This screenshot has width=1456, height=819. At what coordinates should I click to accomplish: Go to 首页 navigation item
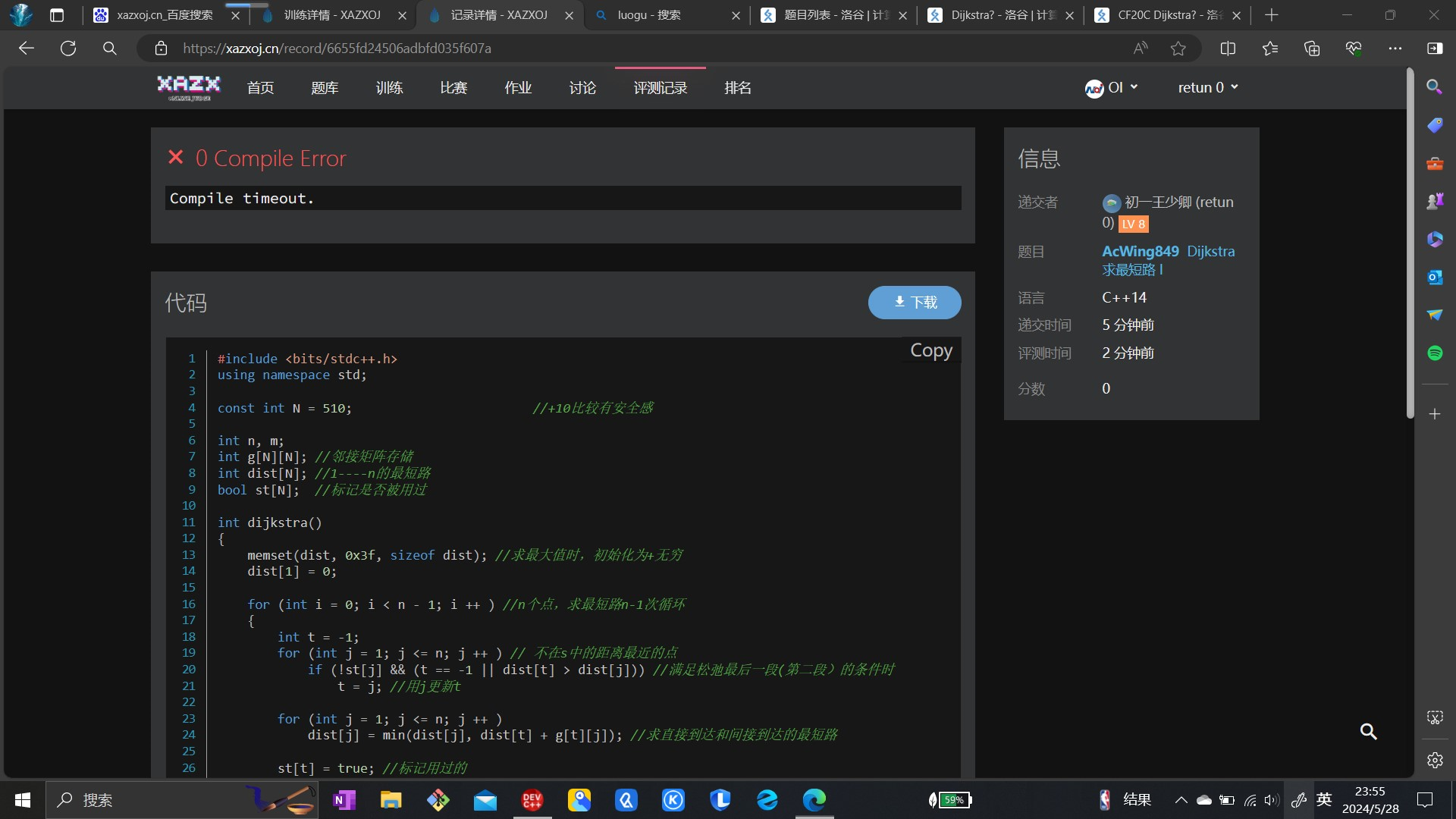pyautogui.click(x=260, y=88)
